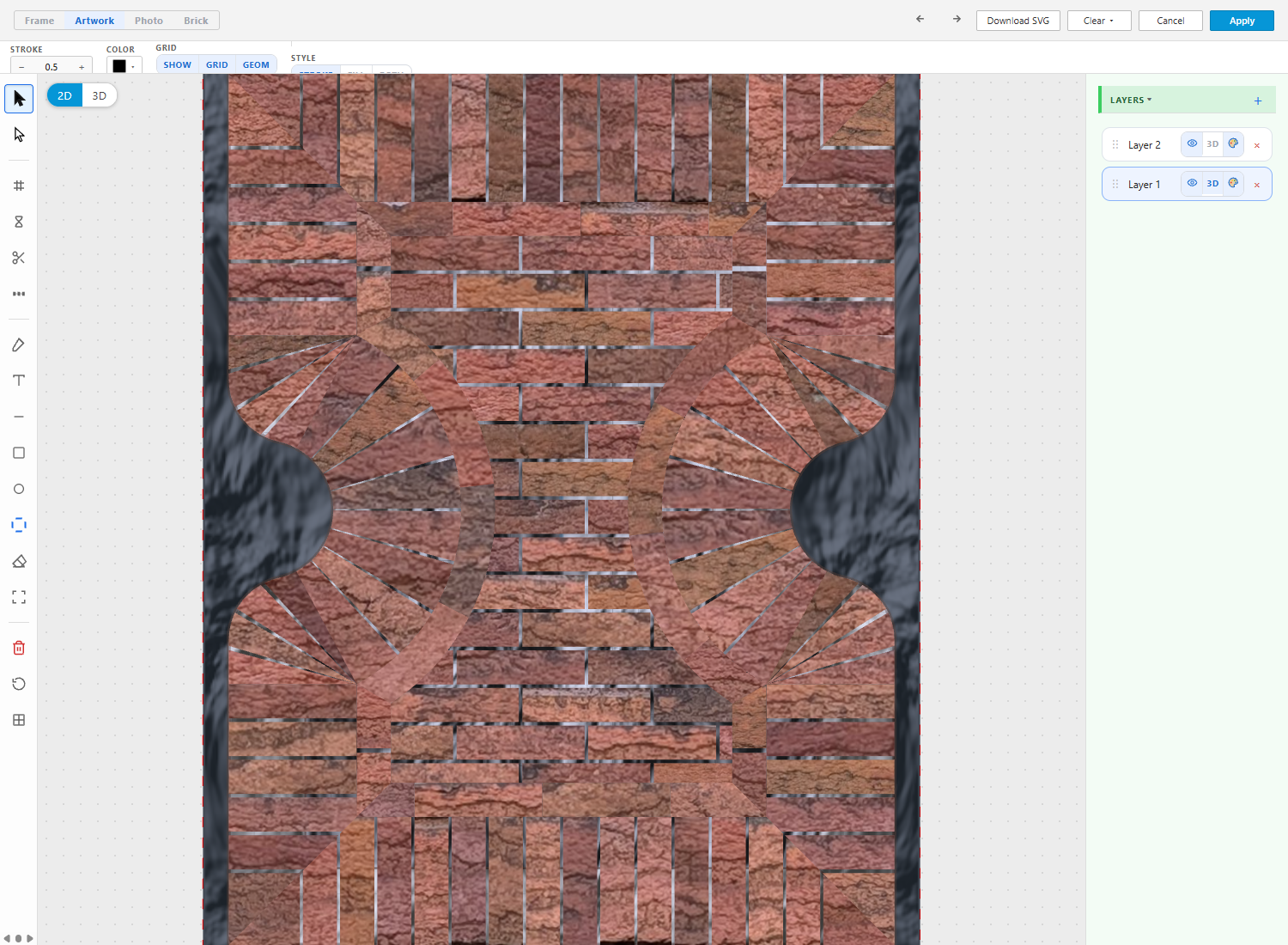Switch to the Frame tab
The image size is (1288, 945).
pyautogui.click(x=39, y=21)
